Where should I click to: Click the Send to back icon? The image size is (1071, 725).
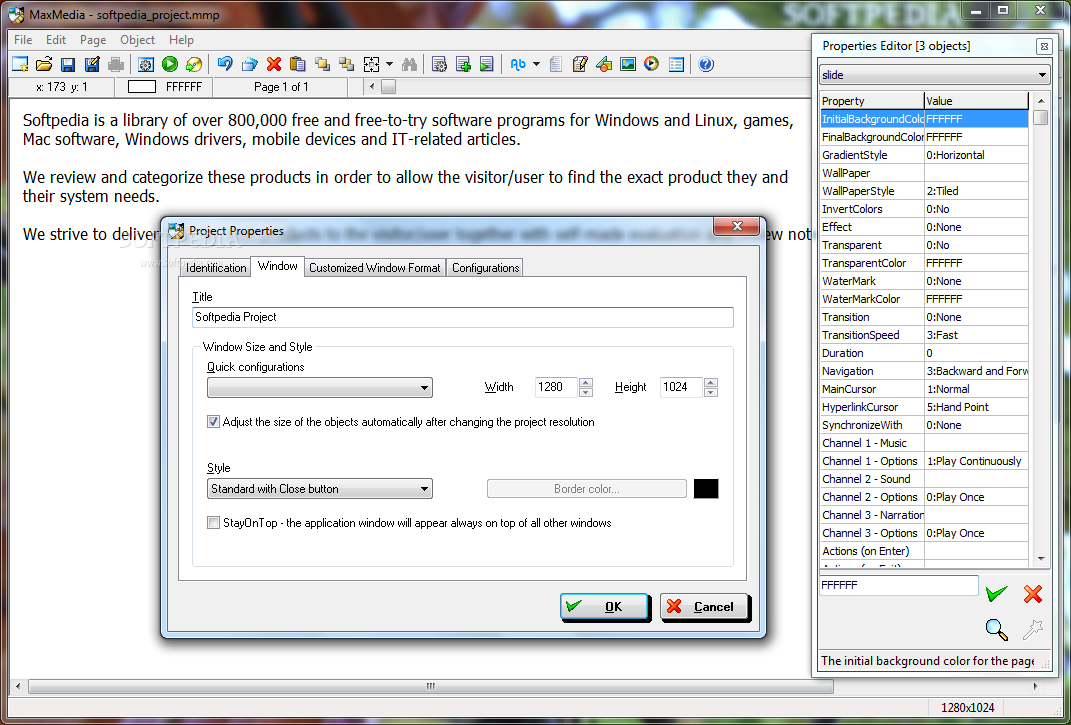347,64
